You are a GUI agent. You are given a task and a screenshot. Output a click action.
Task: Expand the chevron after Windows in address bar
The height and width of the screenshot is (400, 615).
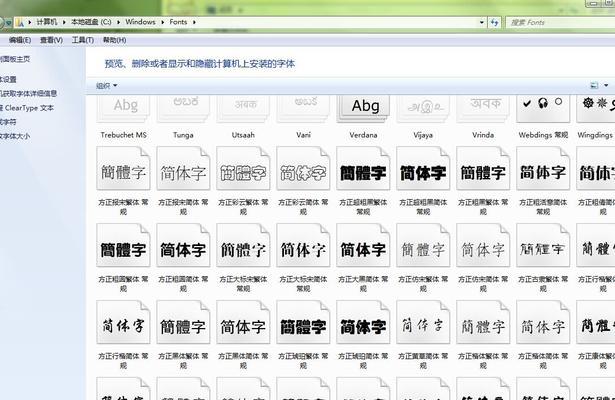(x=187, y=21)
